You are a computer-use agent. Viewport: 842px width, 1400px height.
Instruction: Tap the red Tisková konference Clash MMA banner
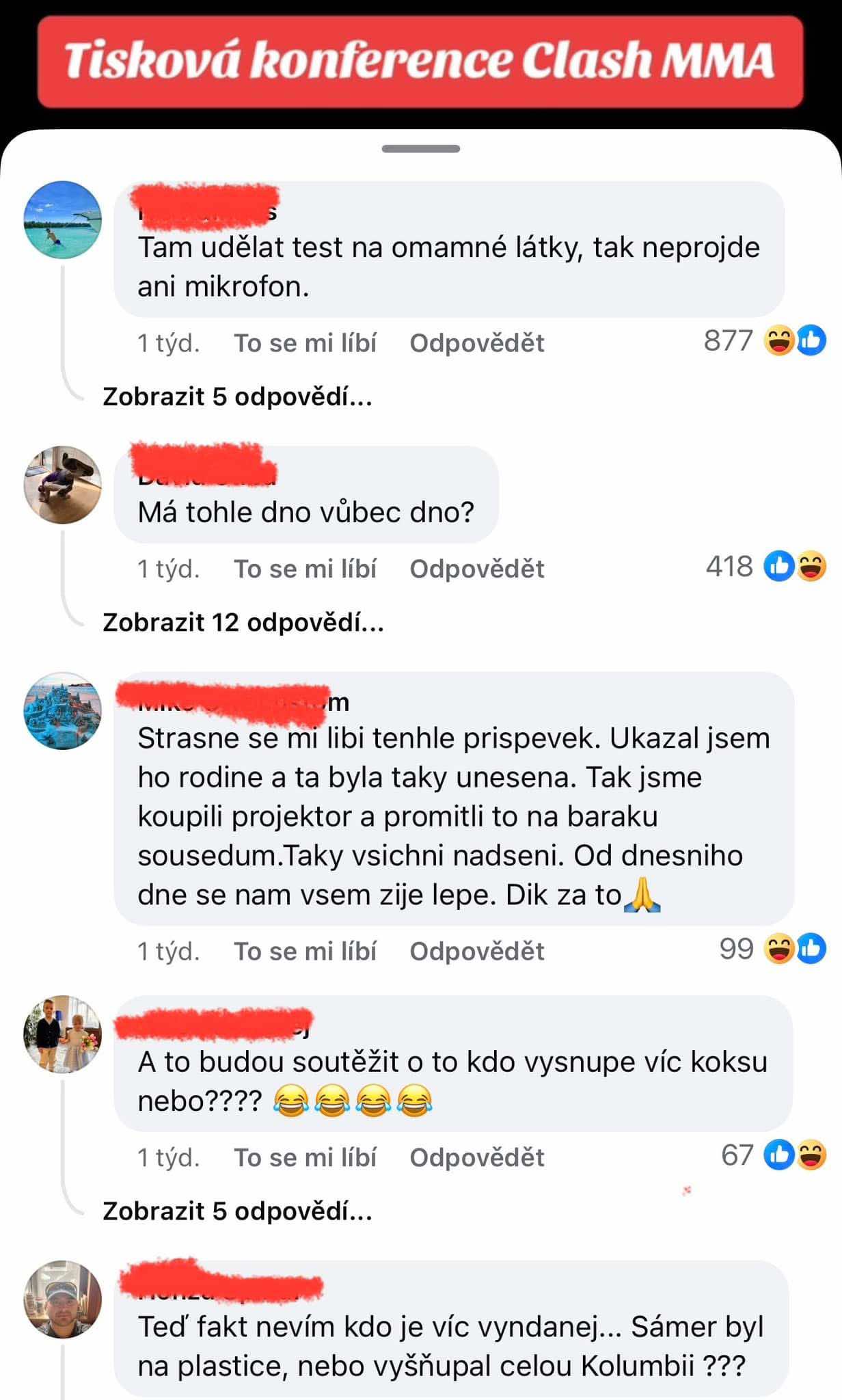tap(420, 62)
